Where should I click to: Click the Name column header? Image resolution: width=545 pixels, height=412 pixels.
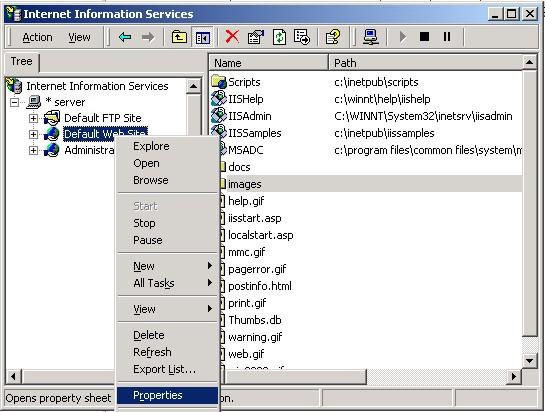pos(269,63)
